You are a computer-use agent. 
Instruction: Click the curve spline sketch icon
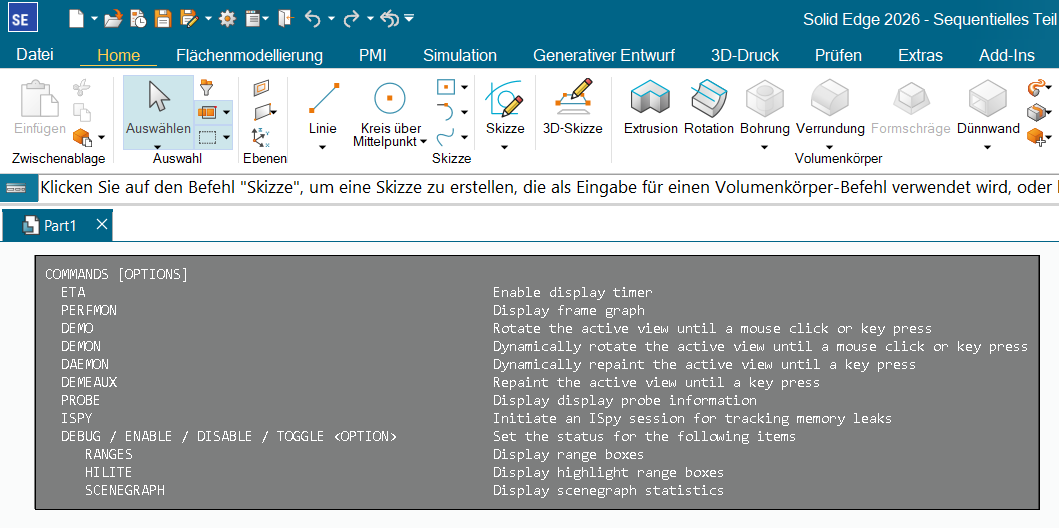pyautogui.click(x=445, y=137)
